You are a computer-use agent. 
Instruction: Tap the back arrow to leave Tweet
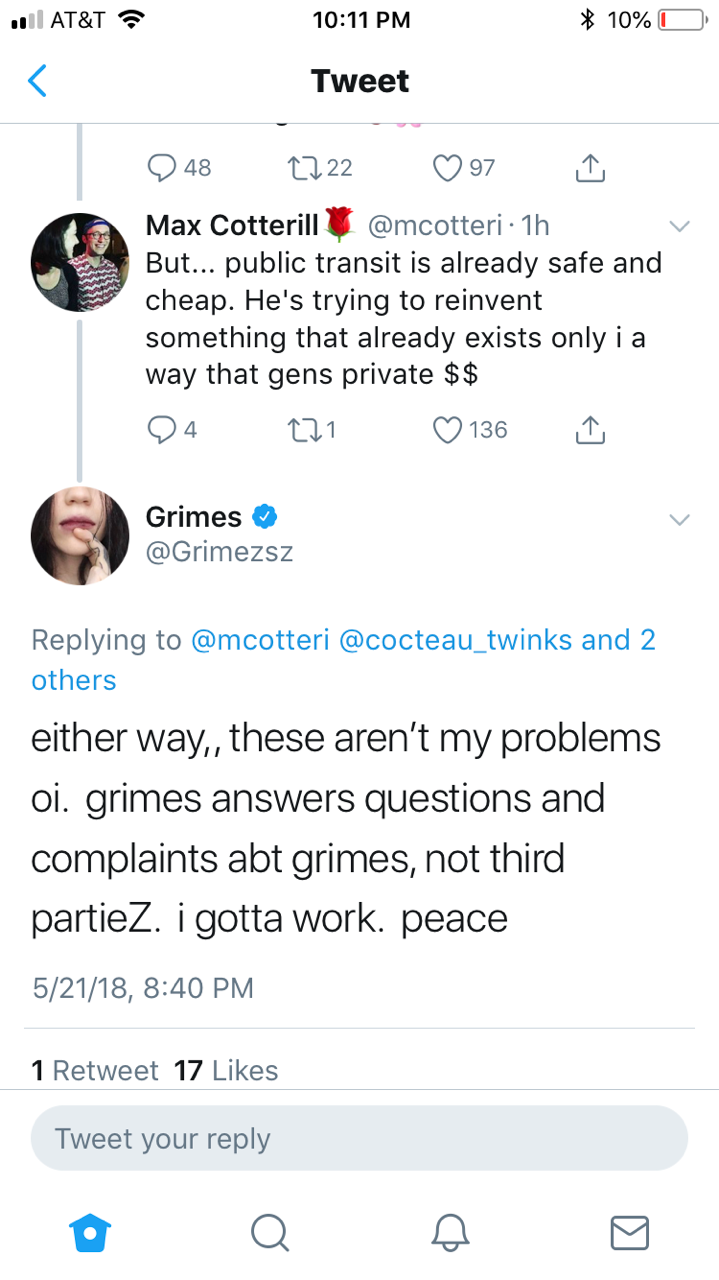tap(37, 80)
